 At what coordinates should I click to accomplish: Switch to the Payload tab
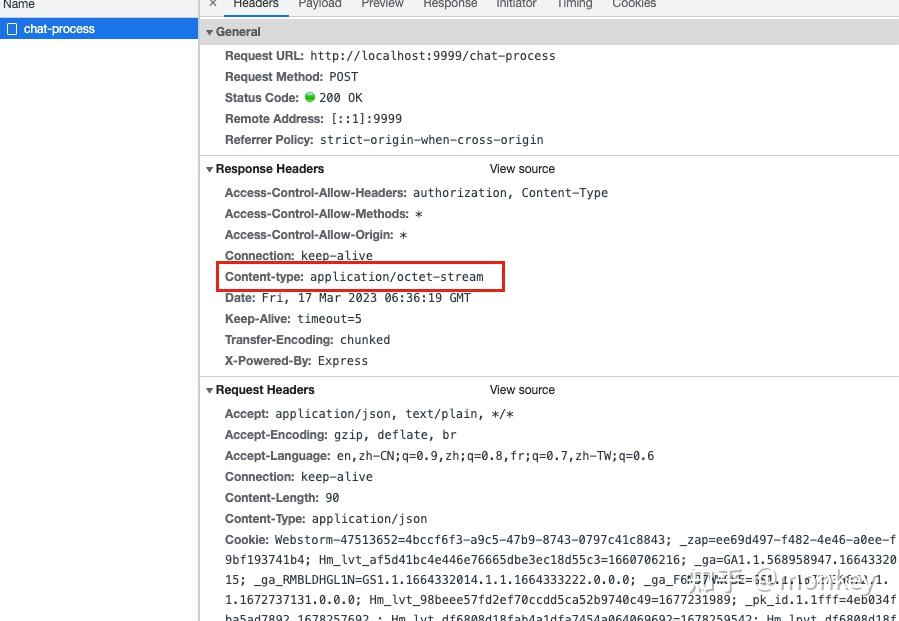(319, 5)
